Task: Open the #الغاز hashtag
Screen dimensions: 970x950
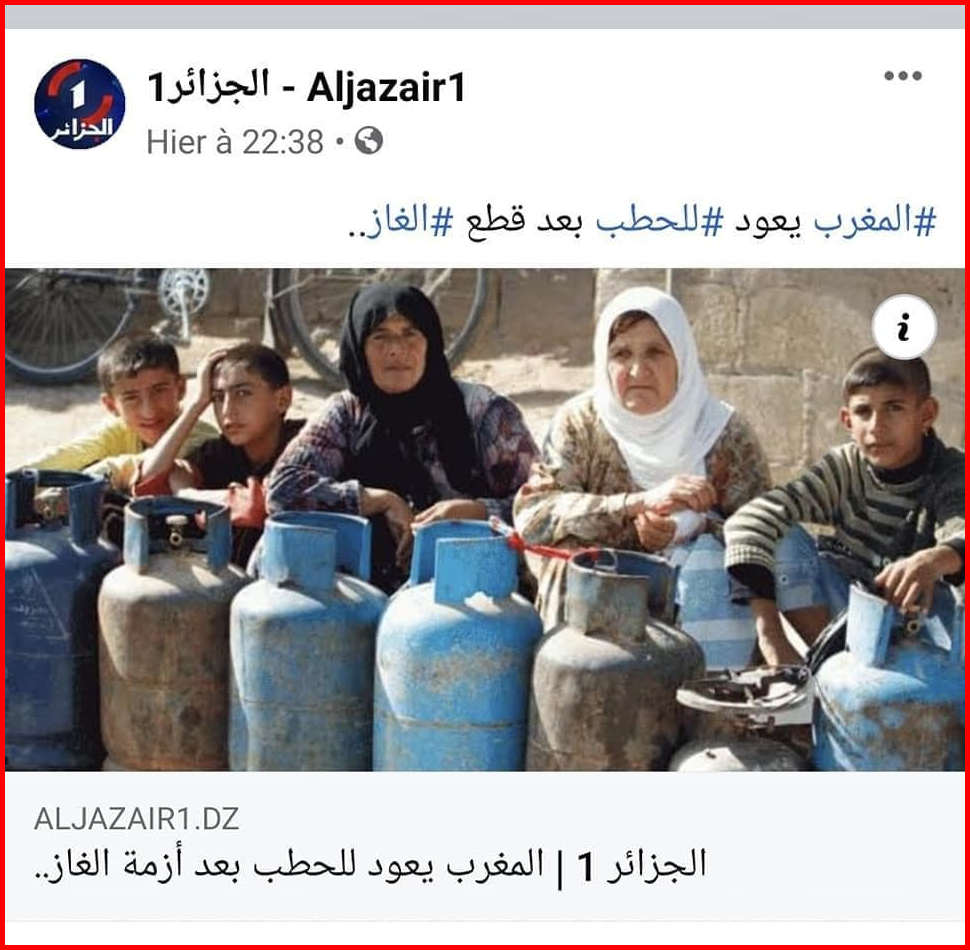Action: [408, 221]
